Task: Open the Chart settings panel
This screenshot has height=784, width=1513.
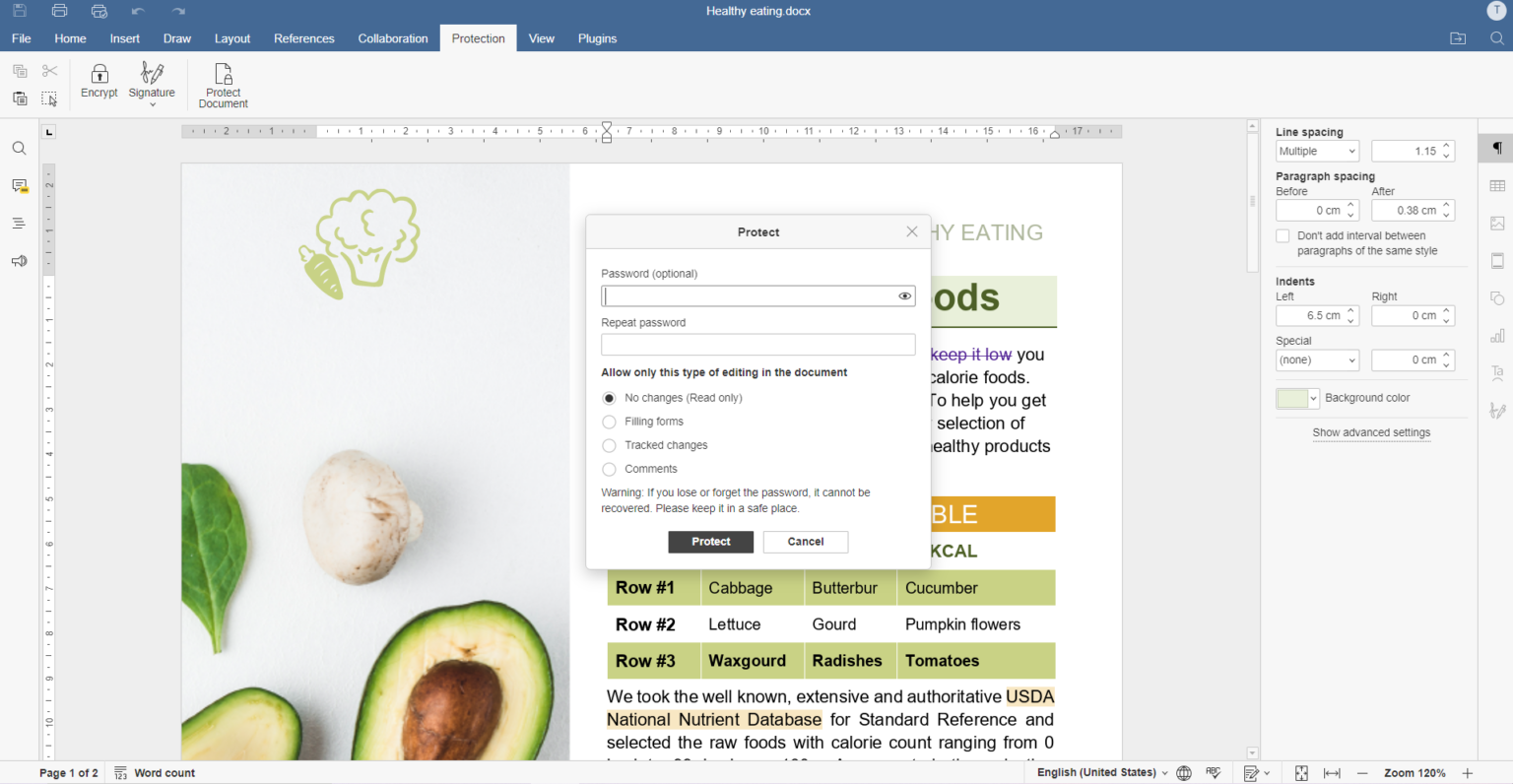Action: pyautogui.click(x=1497, y=335)
